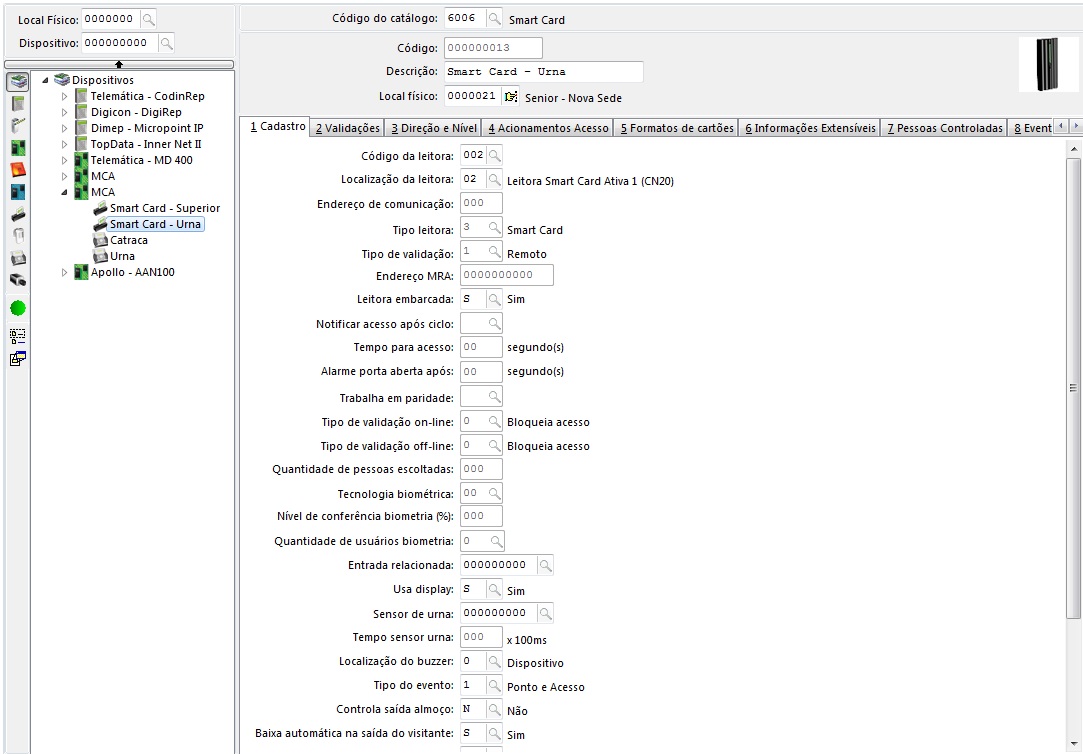Click the green circle status icon
This screenshot has height=754, width=1083.
18,308
